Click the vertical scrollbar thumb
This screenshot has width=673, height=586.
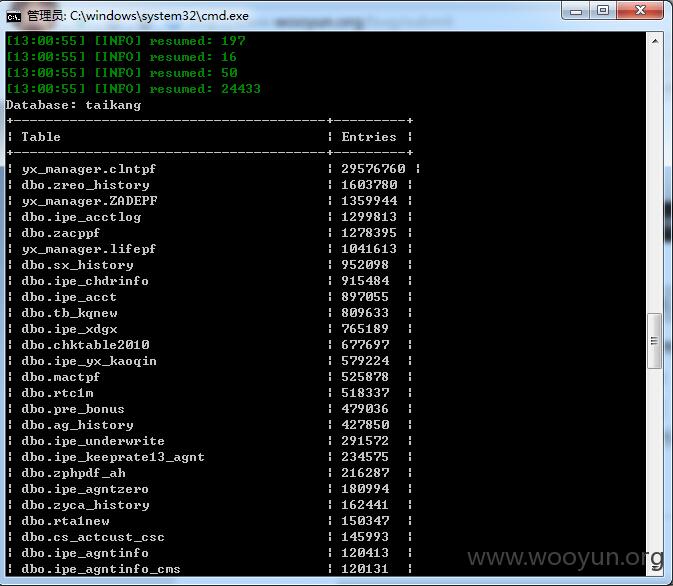click(655, 341)
